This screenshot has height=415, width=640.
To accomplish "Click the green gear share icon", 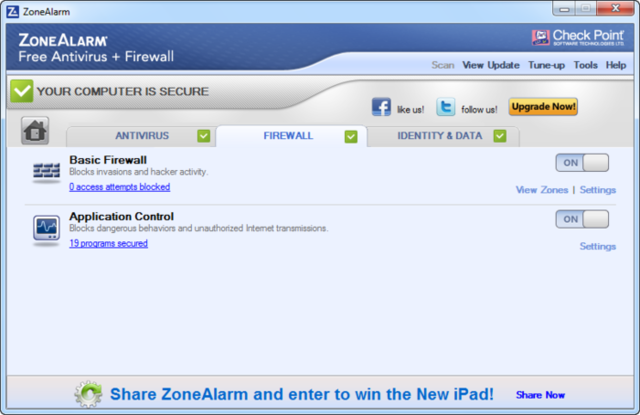I will pyautogui.click(x=88, y=394).
